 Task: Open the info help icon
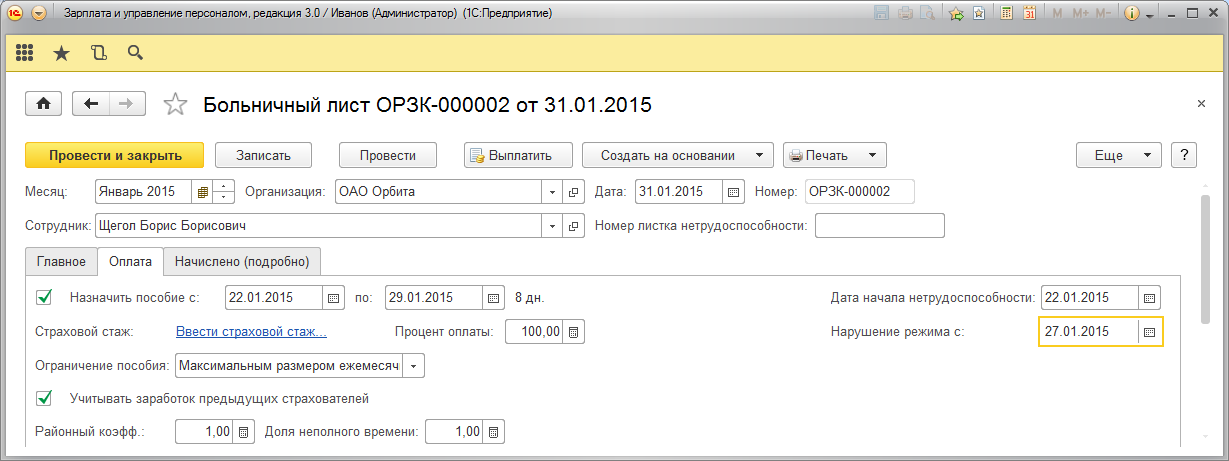click(x=1132, y=14)
